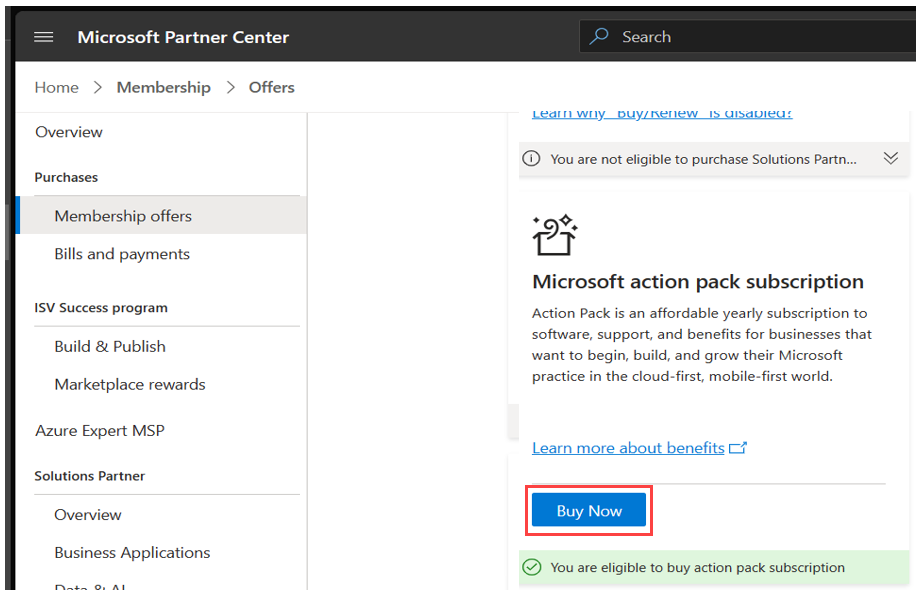The width and height of the screenshot is (916, 590).
Task: Select Business Applications in sidebar
Action: click(x=132, y=553)
